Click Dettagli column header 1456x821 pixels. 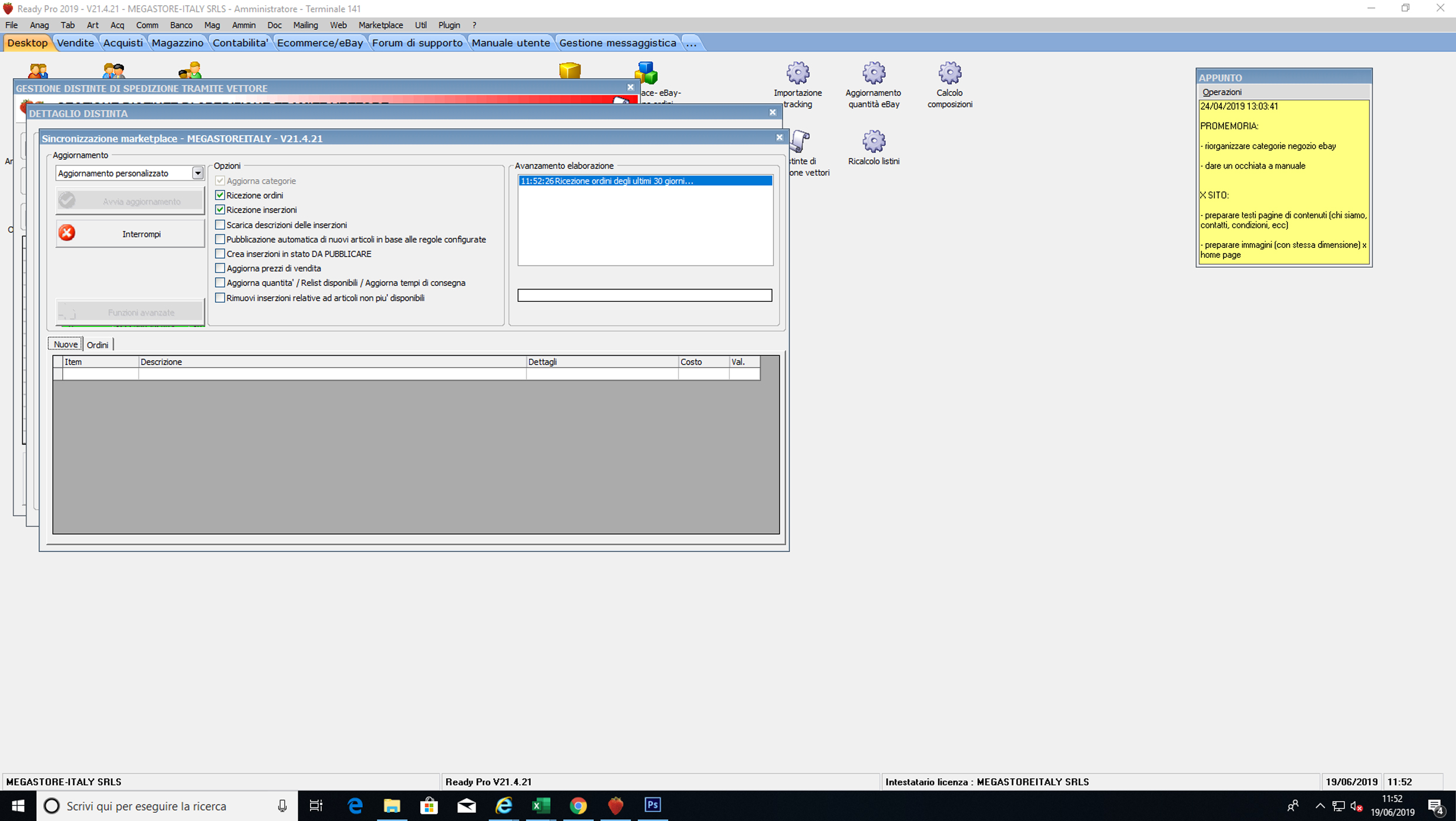point(602,362)
